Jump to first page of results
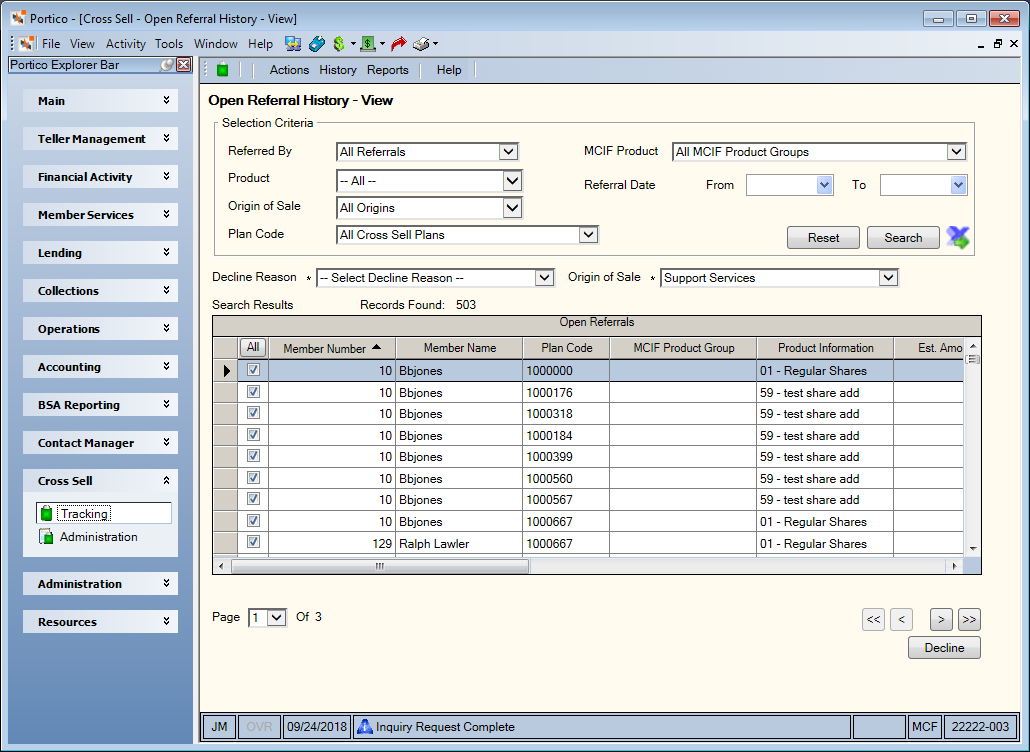 click(x=873, y=619)
